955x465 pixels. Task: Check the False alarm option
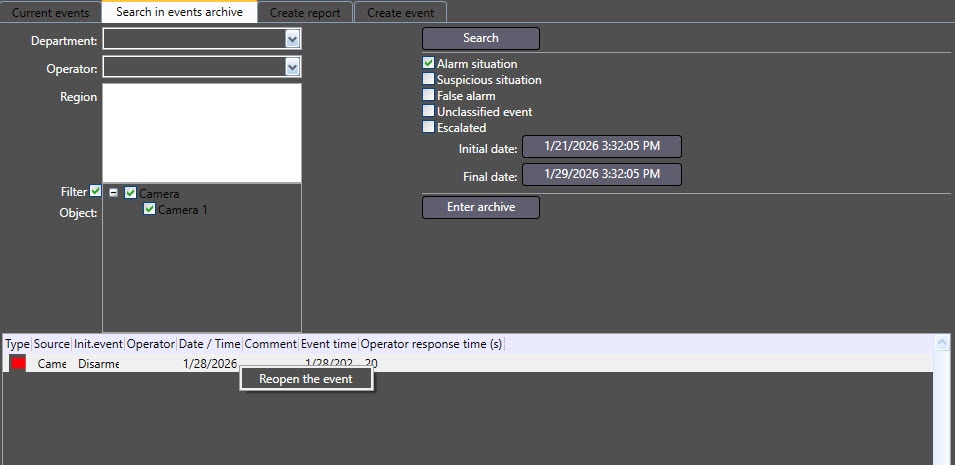(x=429, y=96)
